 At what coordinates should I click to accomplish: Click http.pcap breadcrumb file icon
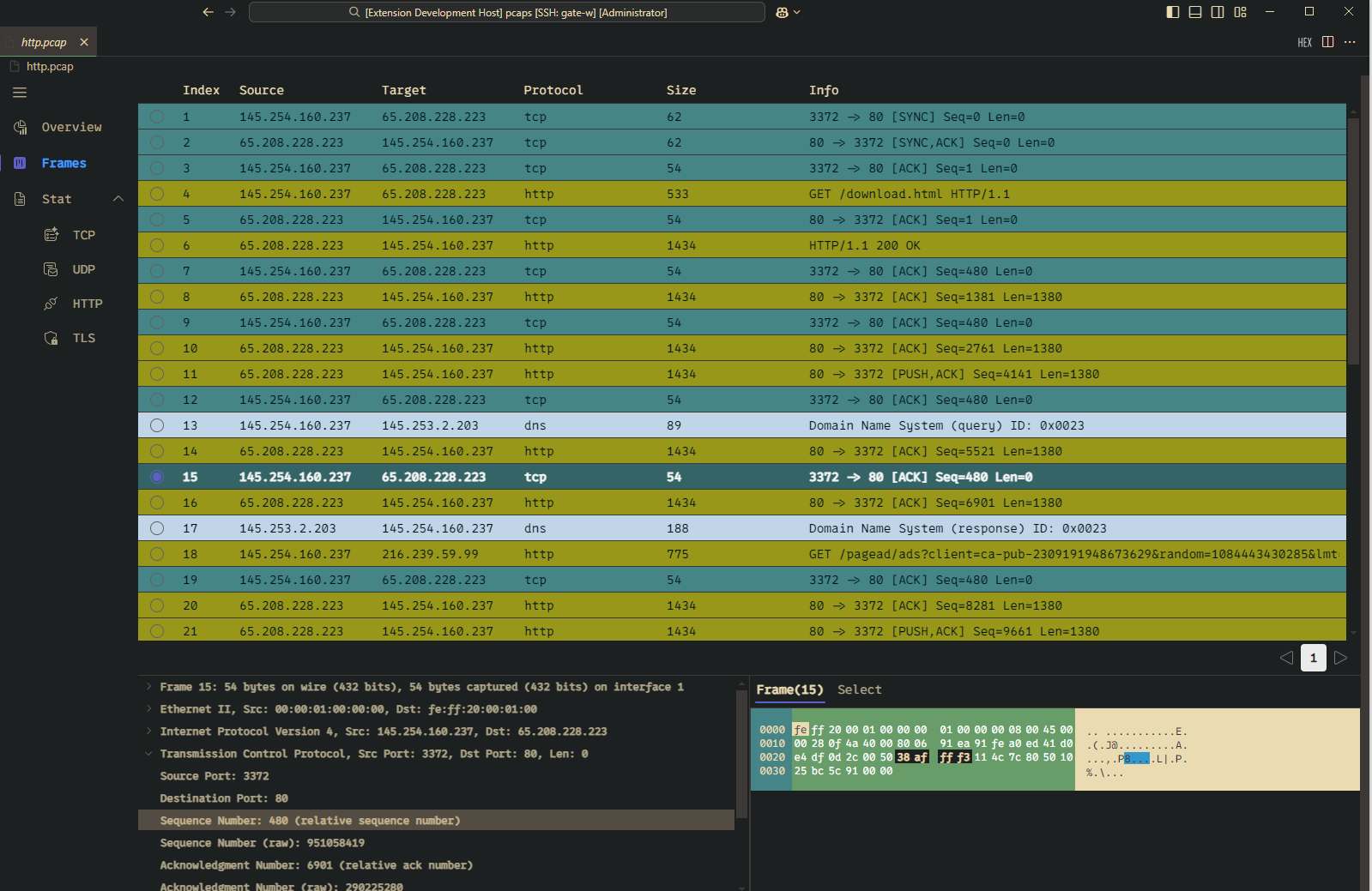coord(15,66)
